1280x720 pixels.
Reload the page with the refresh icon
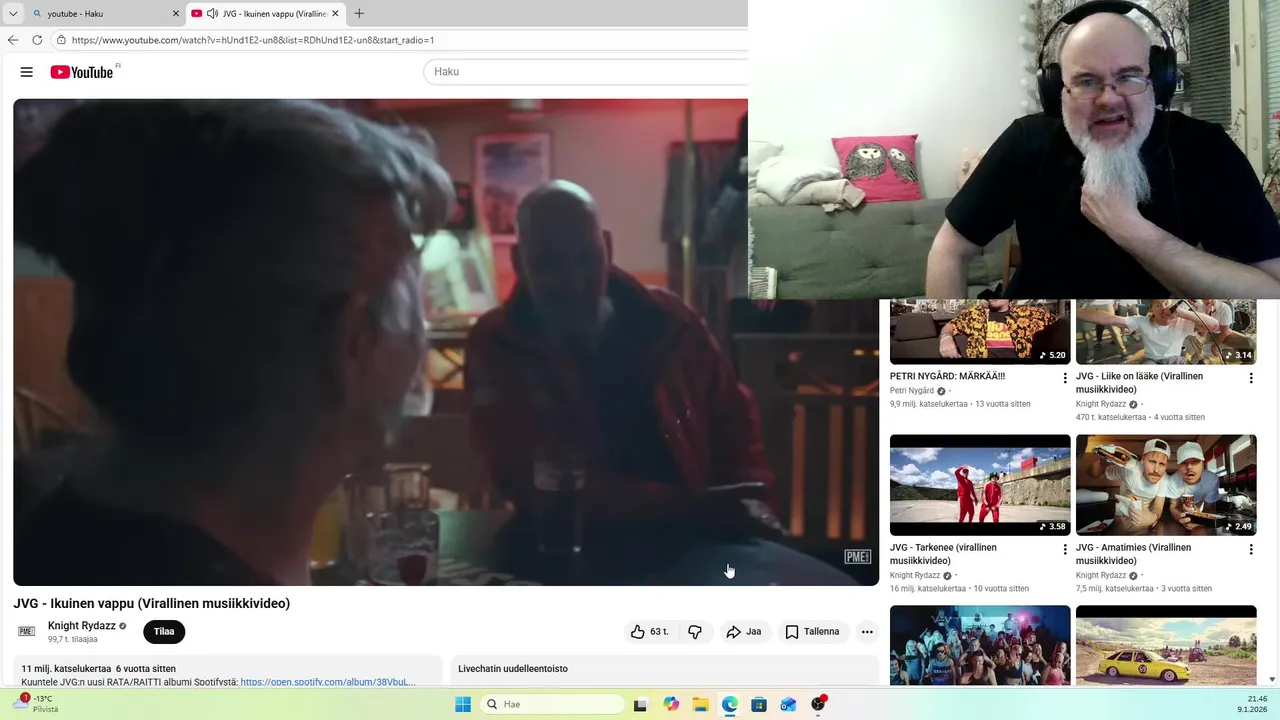(37, 40)
